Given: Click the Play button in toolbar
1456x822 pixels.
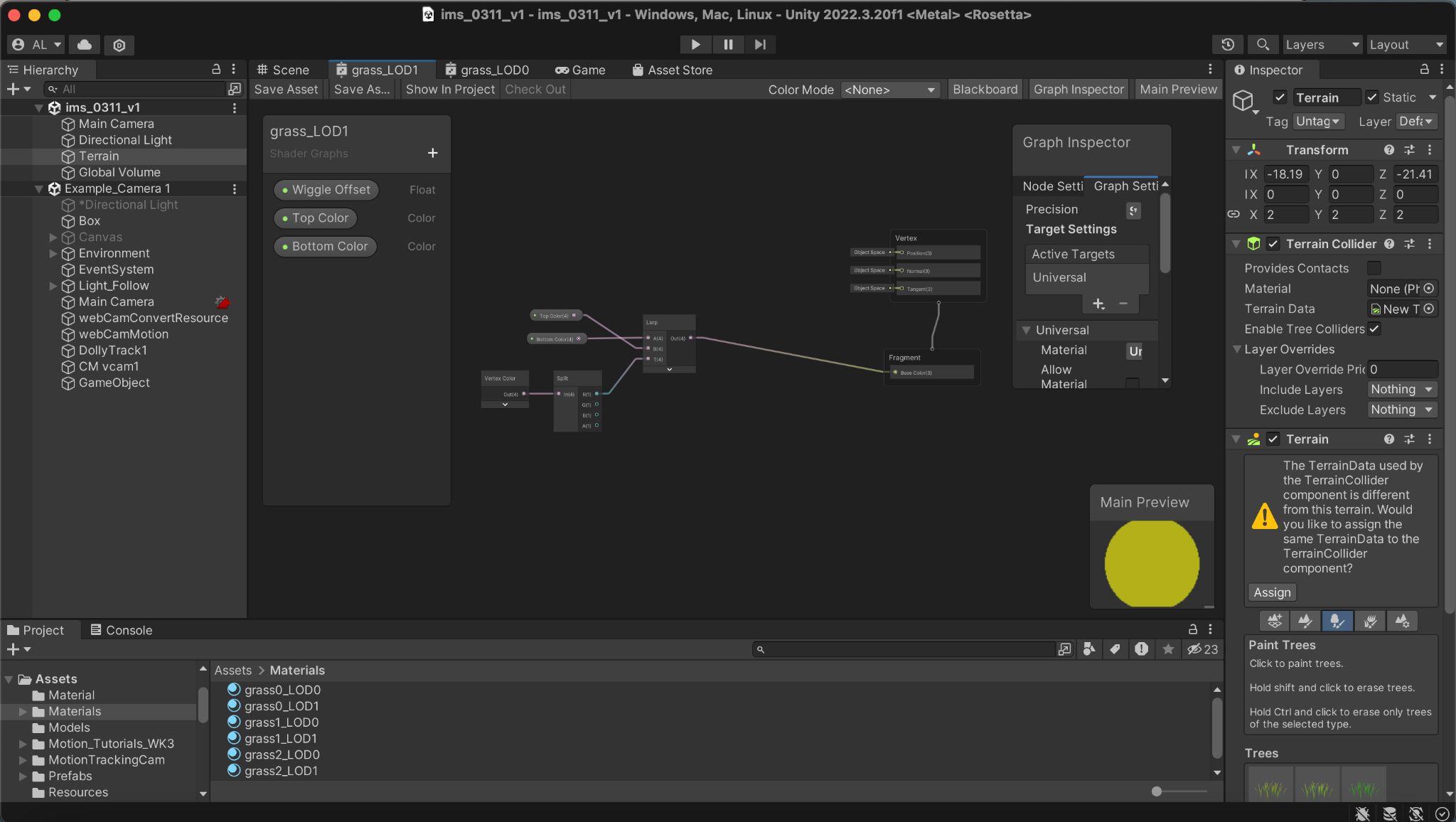Looking at the screenshot, I should tap(695, 44).
